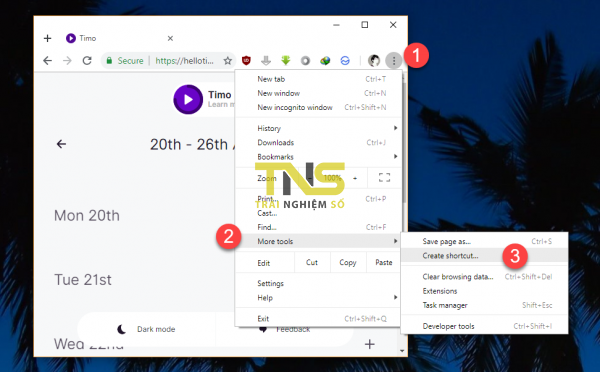Click the gray circle extension icon
The width and height of the screenshot is (600, 372).
point(305,60)
